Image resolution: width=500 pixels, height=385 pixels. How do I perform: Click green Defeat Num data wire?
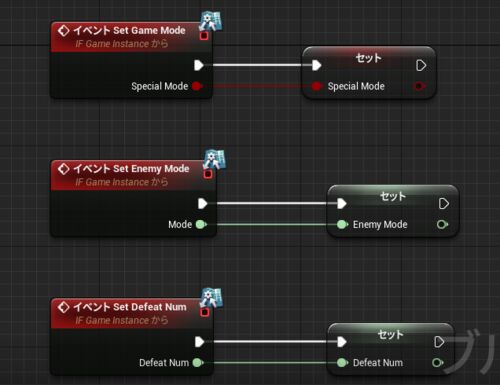[x=270, y=363]
